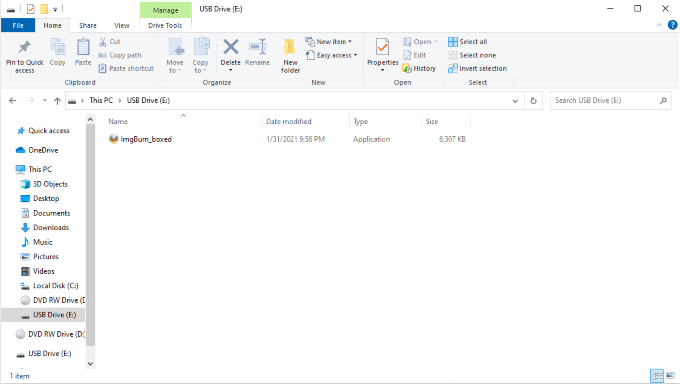The width and height of the screenshot is (680, 384).
Task: Click the Copy ribbon icon
Action: coord(57,47)
